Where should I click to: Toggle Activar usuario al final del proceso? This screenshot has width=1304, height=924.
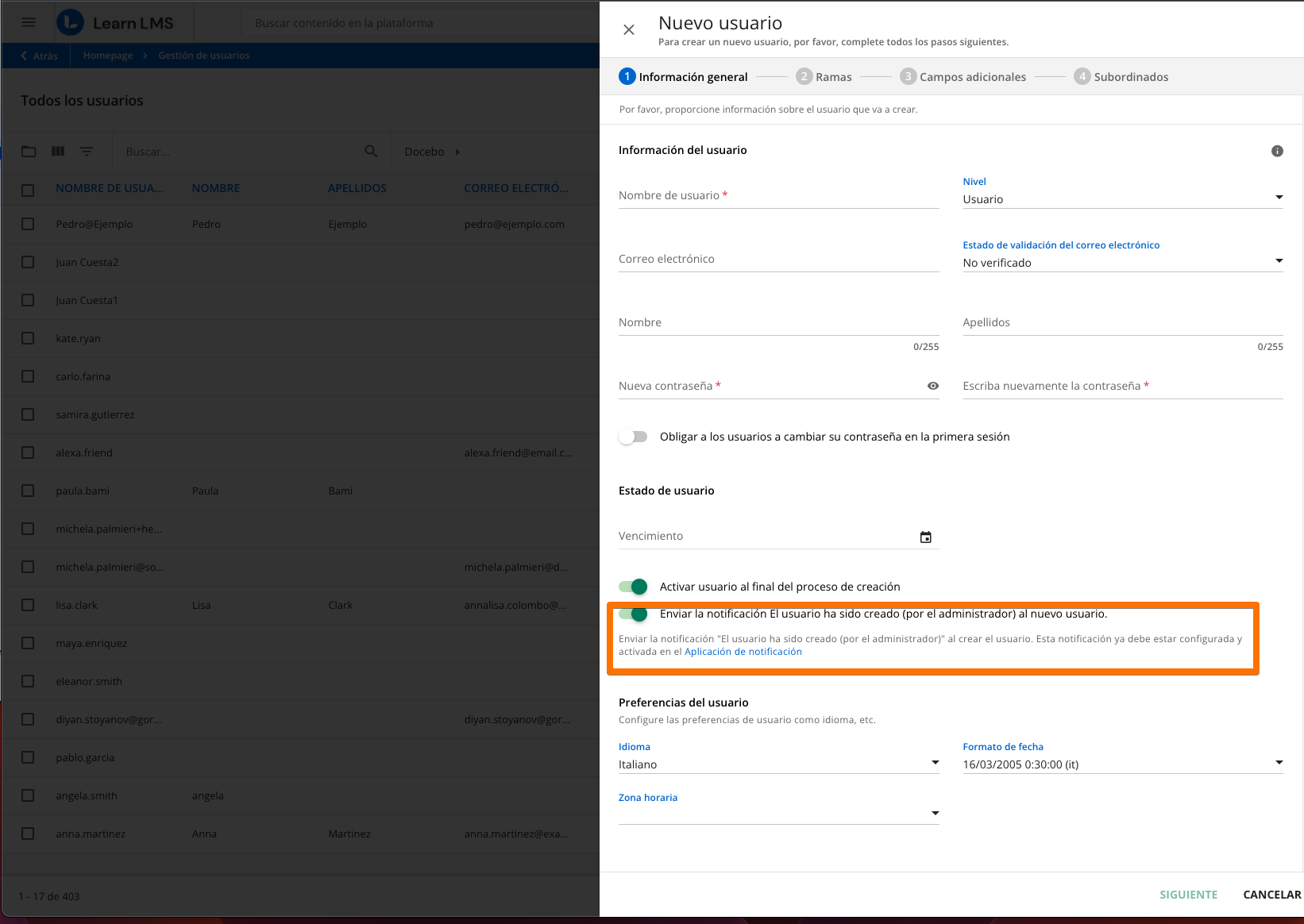(634, 587)
